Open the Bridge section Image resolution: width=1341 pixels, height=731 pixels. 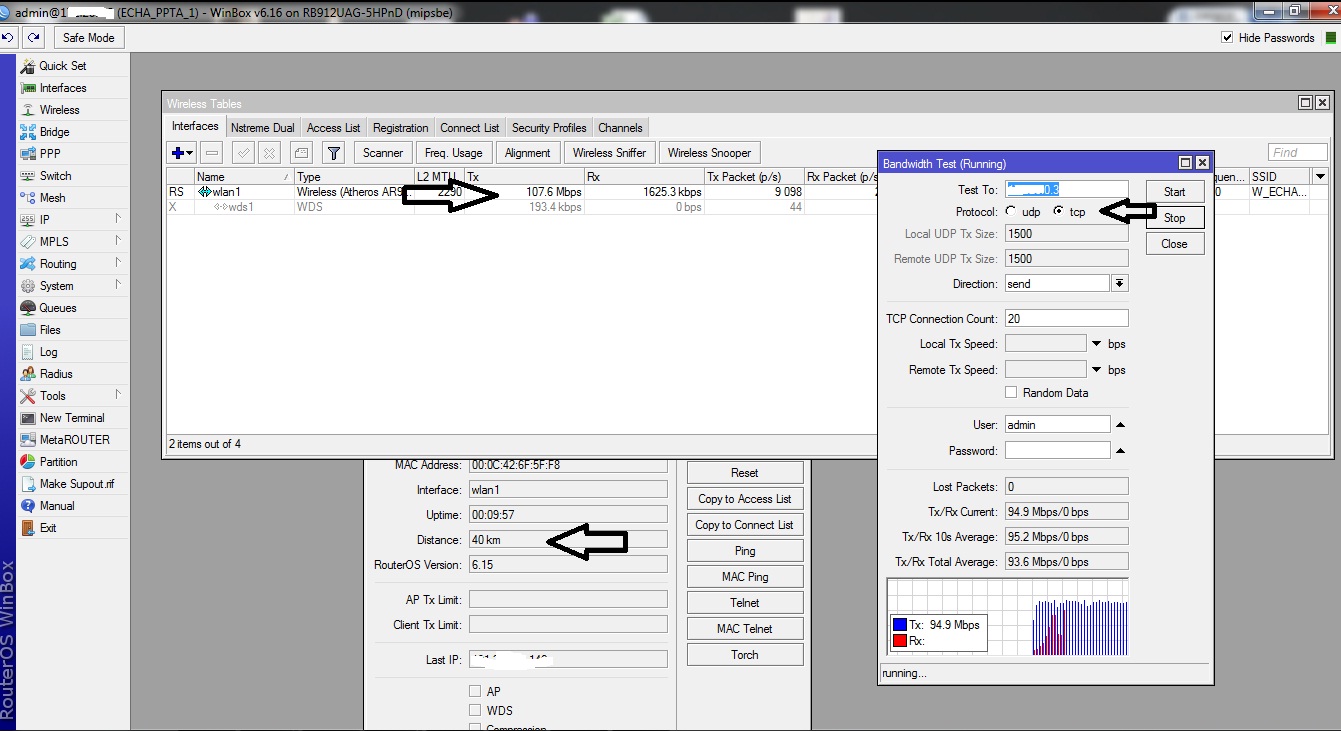point(54,132)
